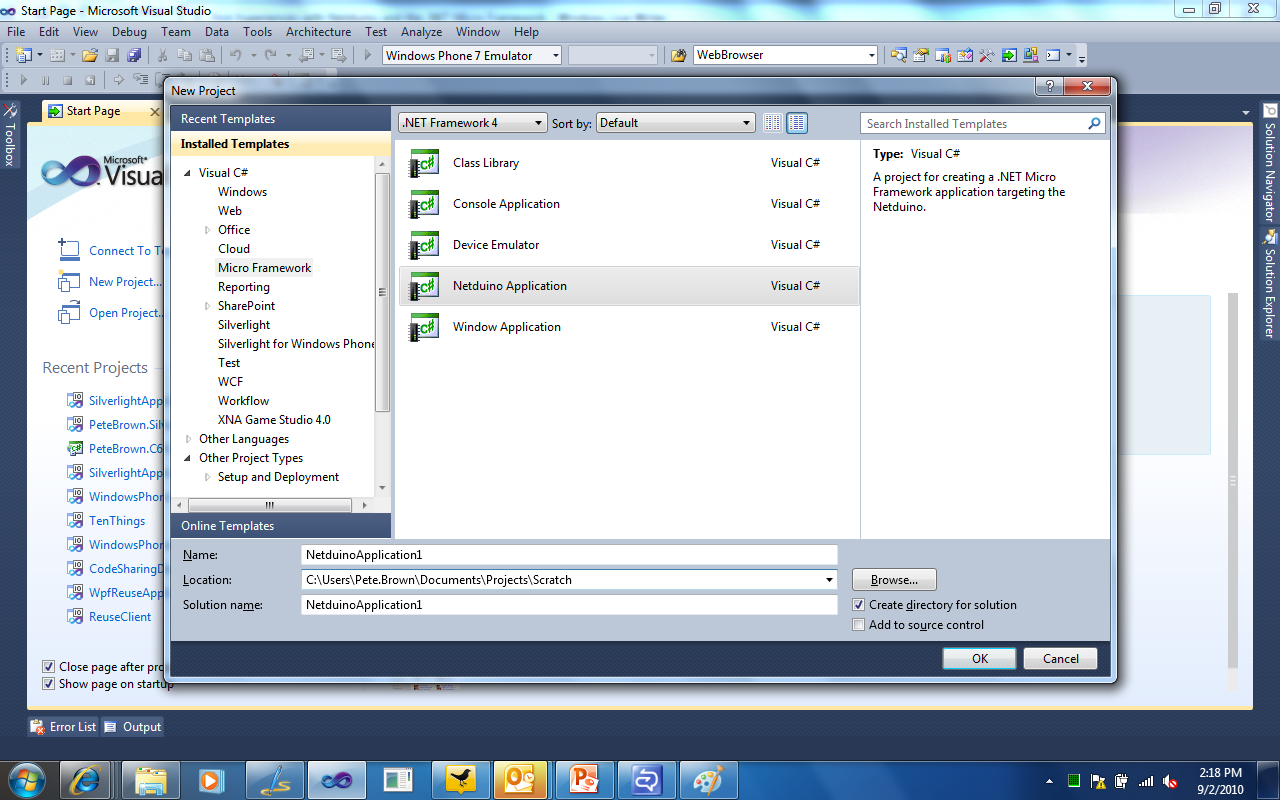Click the Cancel button

click(x=1061, y=658)
